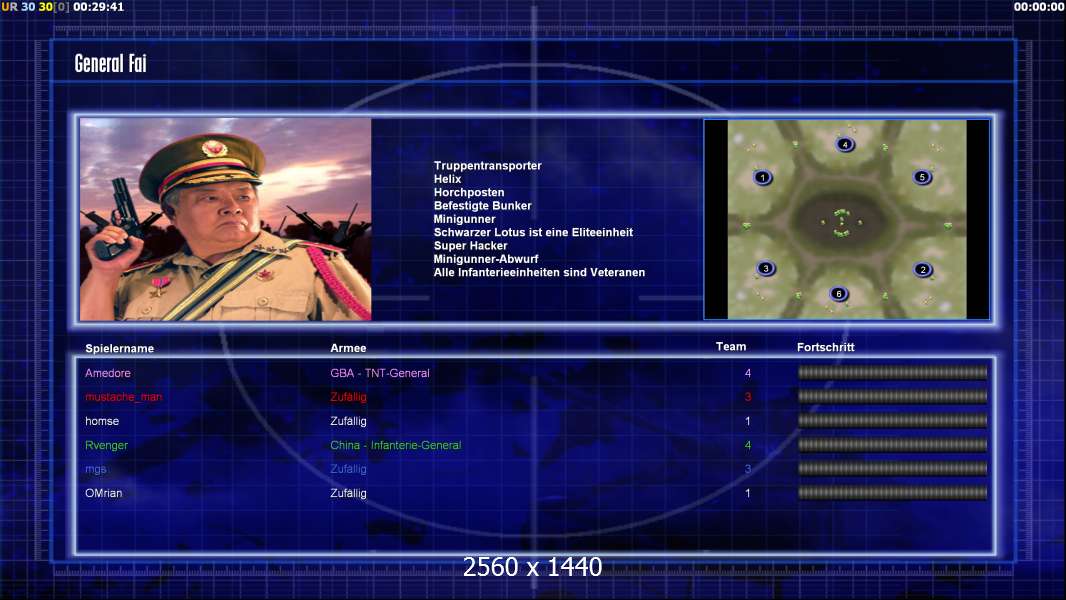
Task: Click team number 4 in Rvenger's row
Action: [748, 445]
